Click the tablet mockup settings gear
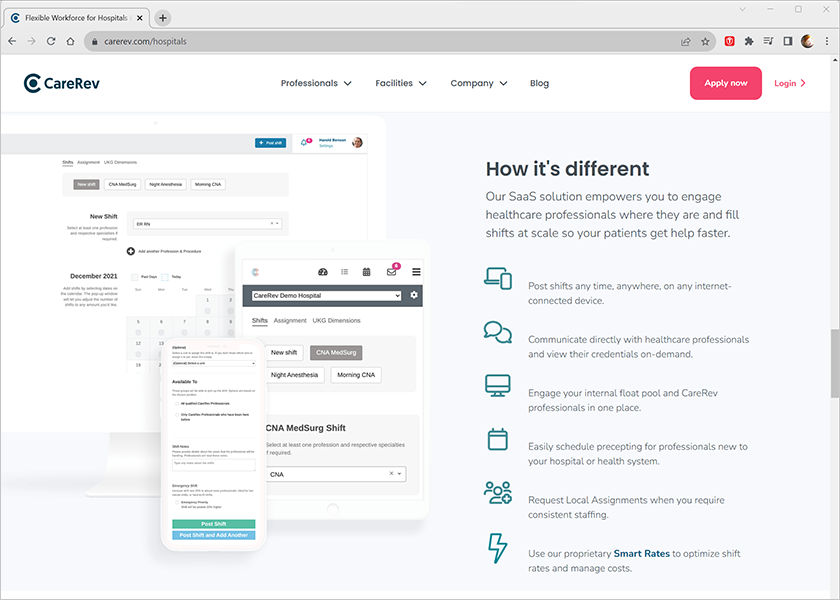The height and width of the screenshot is (600, 840). [x=414, y=295]
